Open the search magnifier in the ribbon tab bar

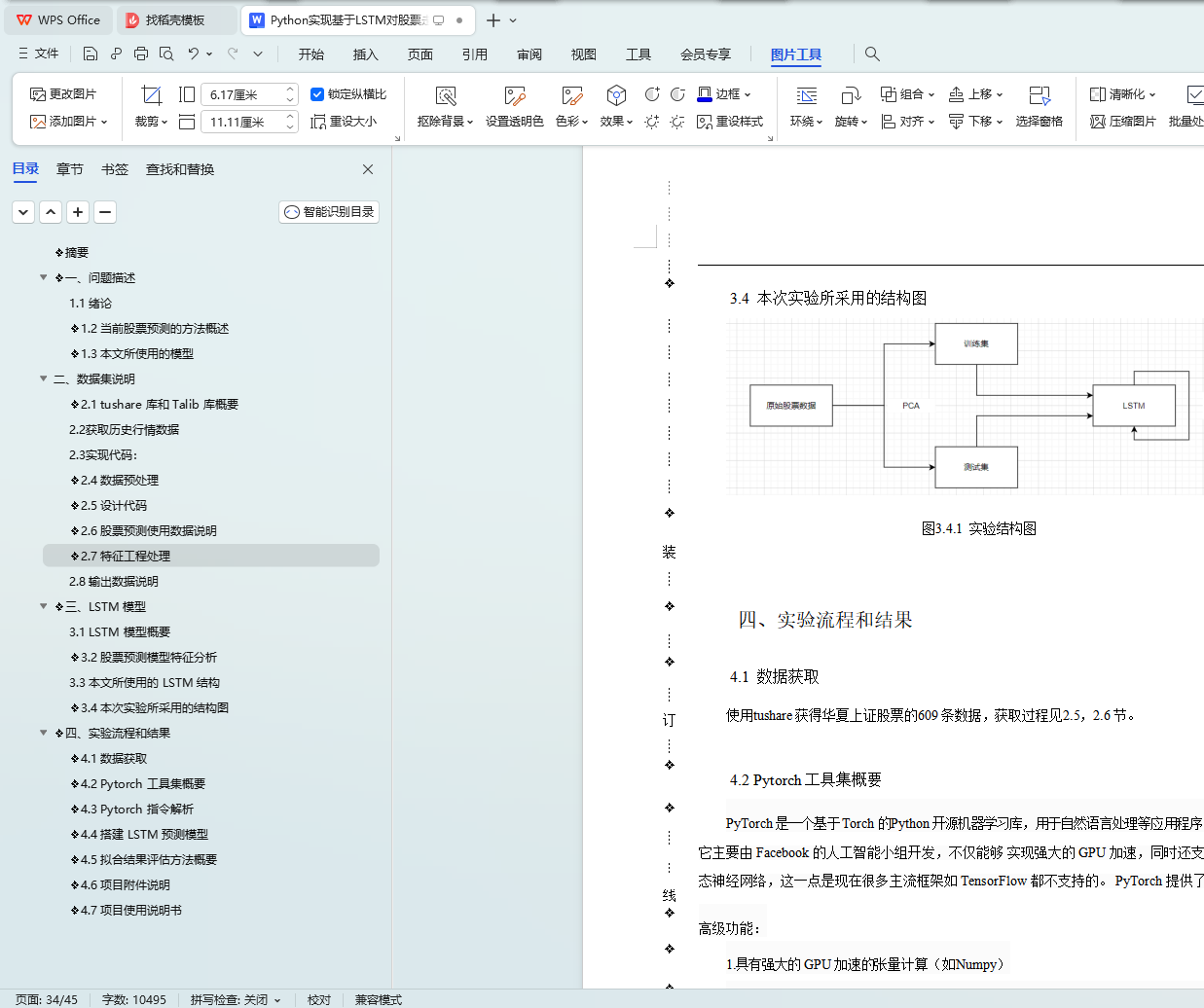click(872, 54)
